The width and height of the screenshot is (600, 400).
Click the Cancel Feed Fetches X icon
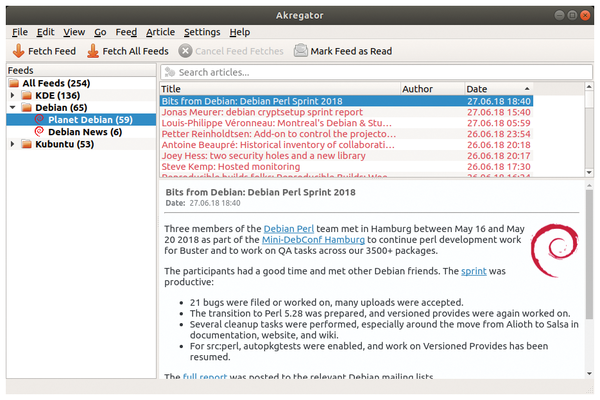pos(185,51)
